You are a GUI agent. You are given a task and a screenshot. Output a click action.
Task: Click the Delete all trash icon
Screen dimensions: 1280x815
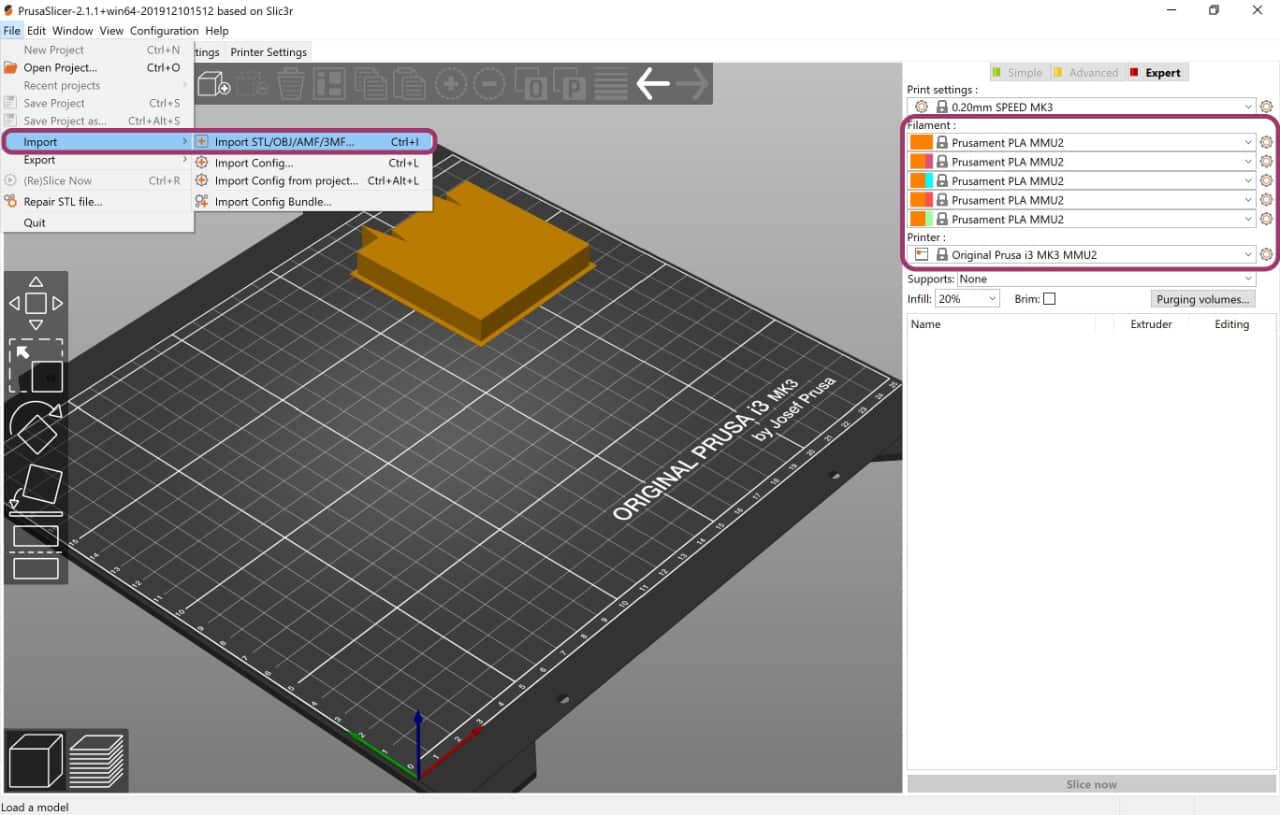291,85
